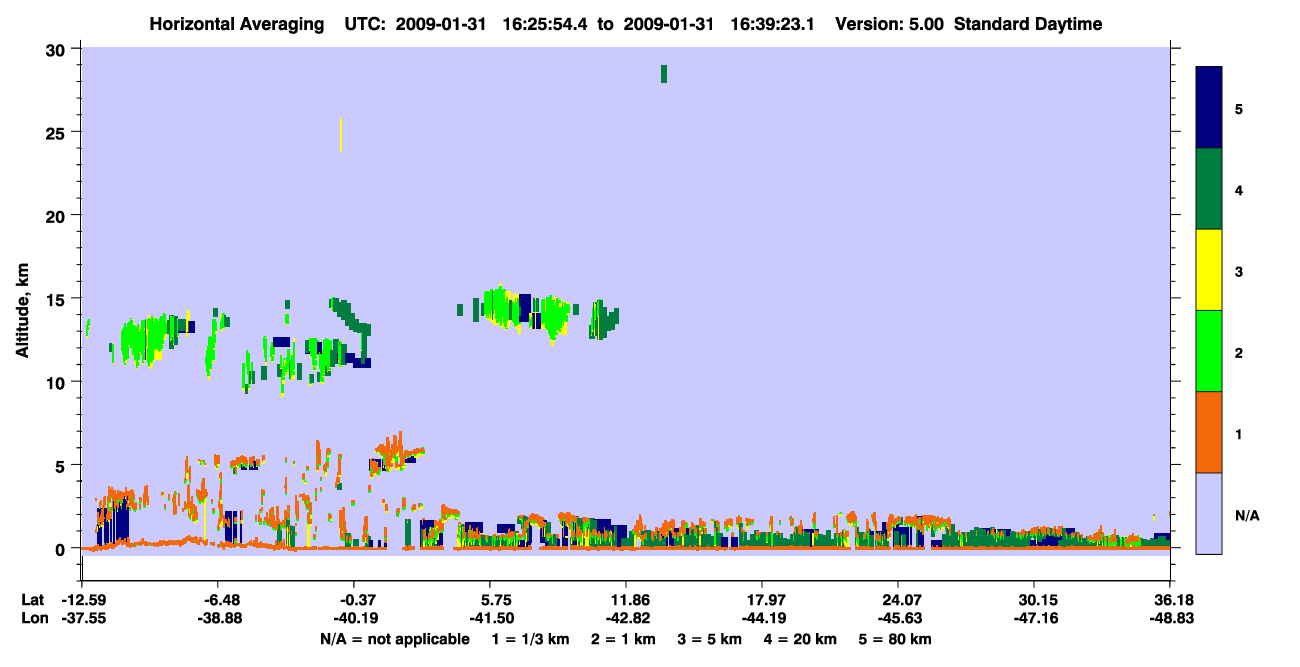The image size is (1300, 667).
Task: Click the 20 km altitude tick label
Action: 57,216
